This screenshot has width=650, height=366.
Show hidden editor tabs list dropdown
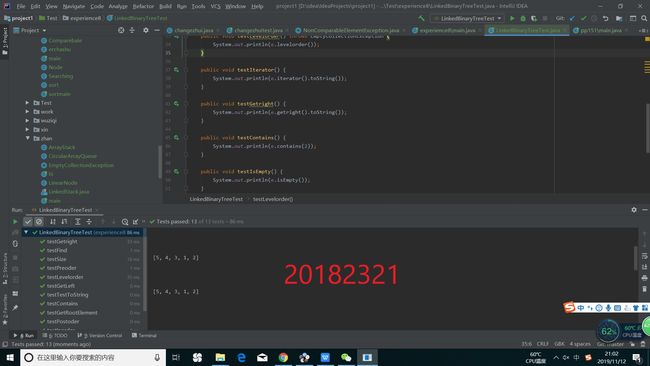click(643, 30)
